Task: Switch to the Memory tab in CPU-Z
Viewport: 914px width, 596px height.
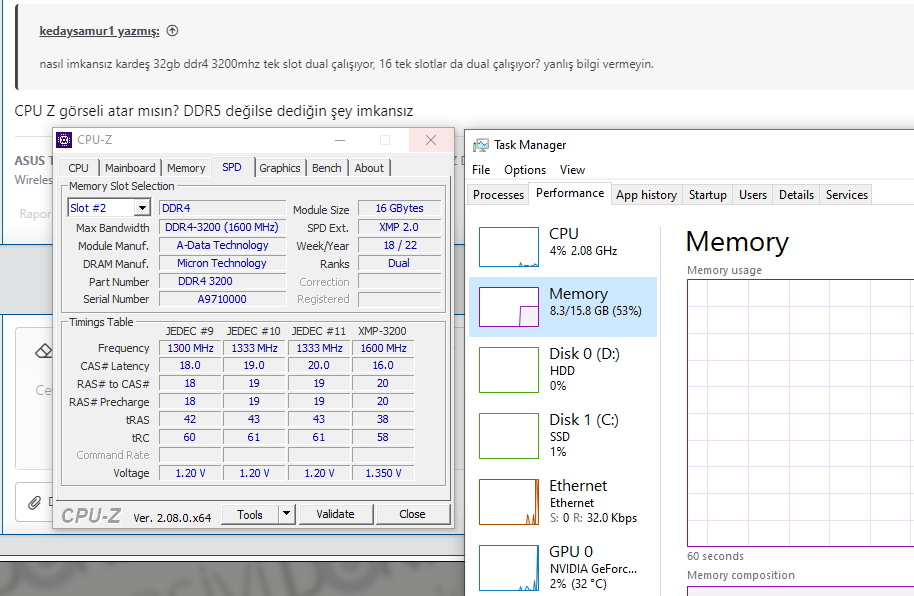Action: [186, 168]
